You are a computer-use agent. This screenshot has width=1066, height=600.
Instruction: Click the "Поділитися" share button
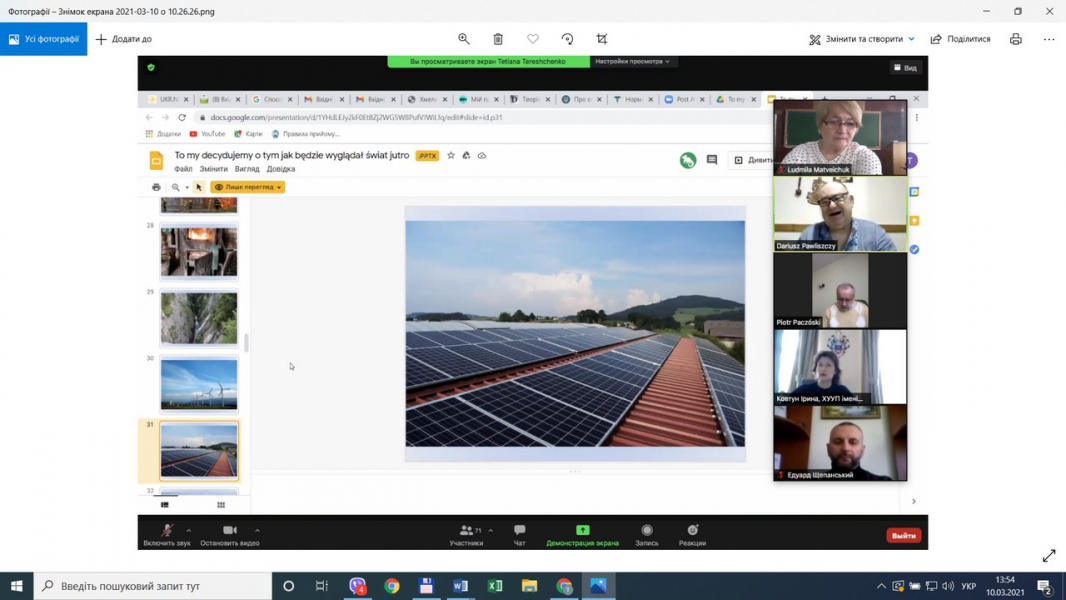coord(960,39)
